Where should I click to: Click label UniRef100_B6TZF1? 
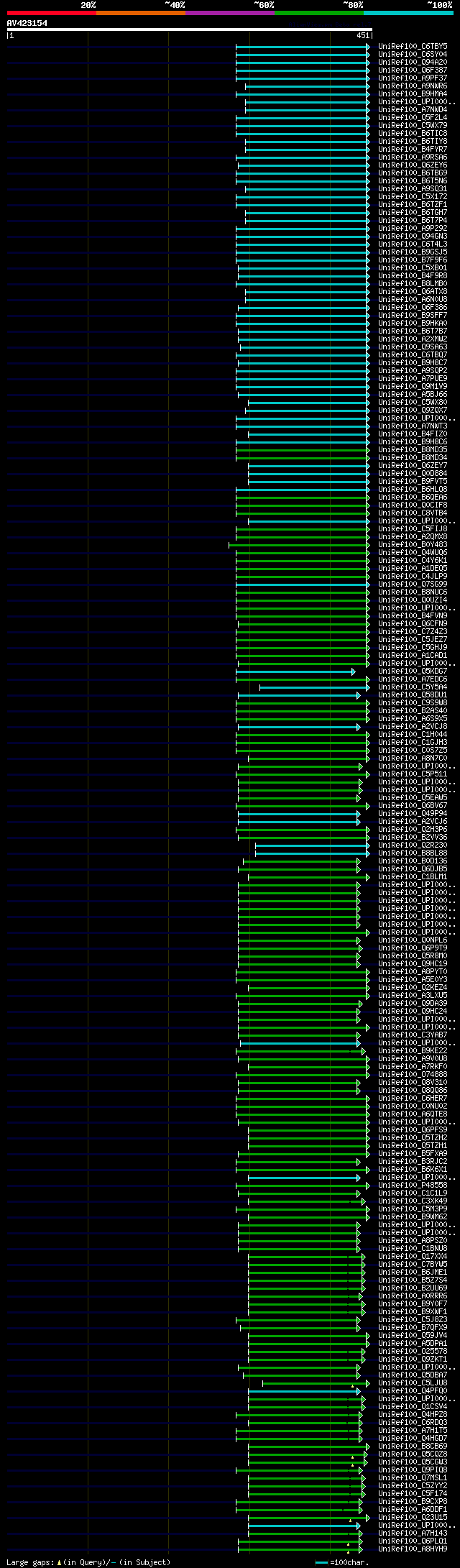tap(413, 204)
